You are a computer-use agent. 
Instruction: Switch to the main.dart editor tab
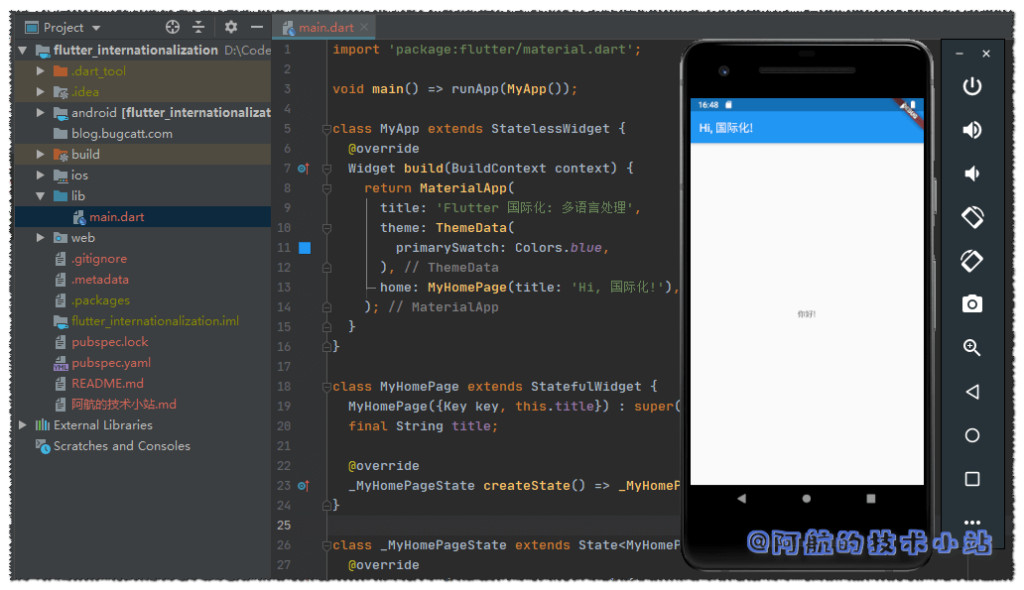pos(324,27)
